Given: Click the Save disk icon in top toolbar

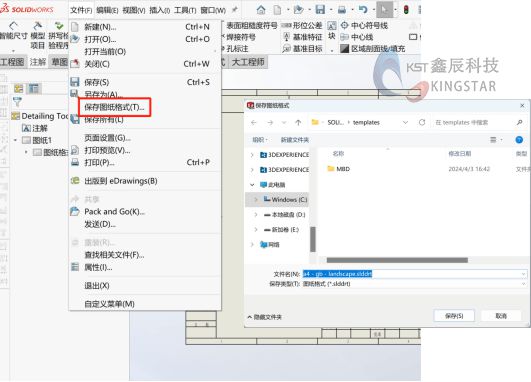Looking at the screenshot, I should pos(320,10).
